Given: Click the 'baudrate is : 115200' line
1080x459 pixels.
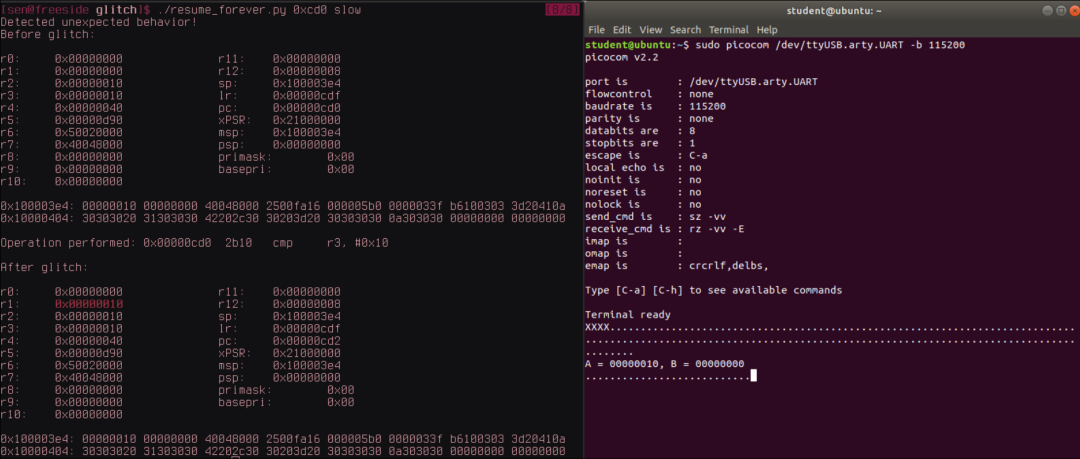Looking at the screenshot, I should click(655, 106).
